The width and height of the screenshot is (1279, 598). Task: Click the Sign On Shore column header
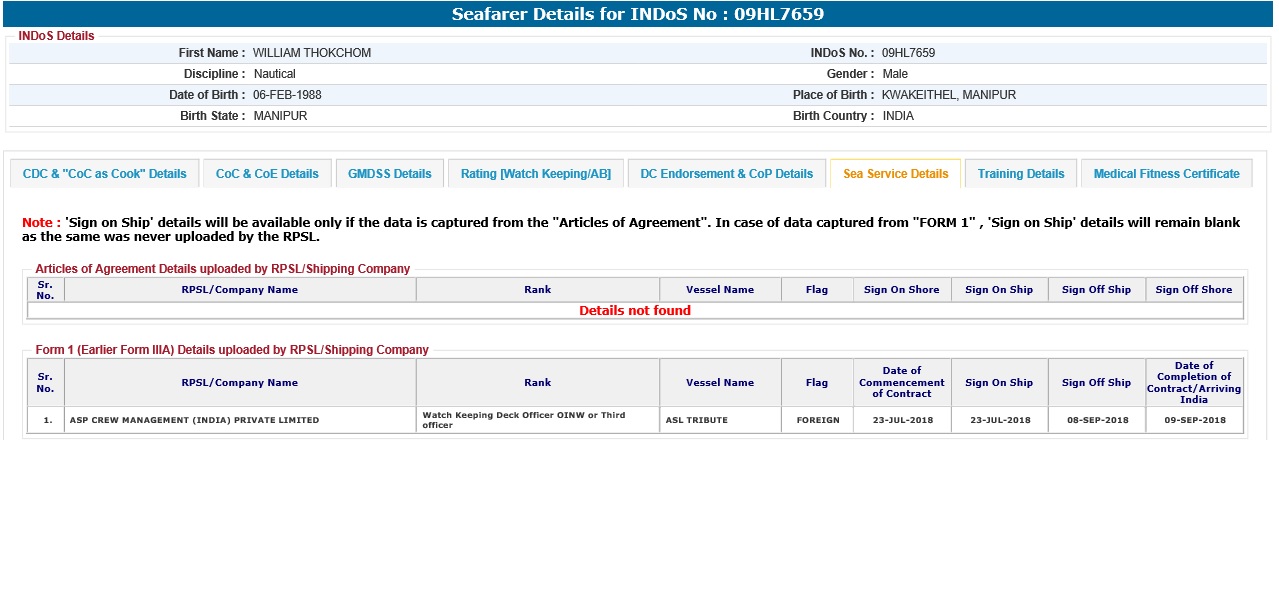pos(901,290)
